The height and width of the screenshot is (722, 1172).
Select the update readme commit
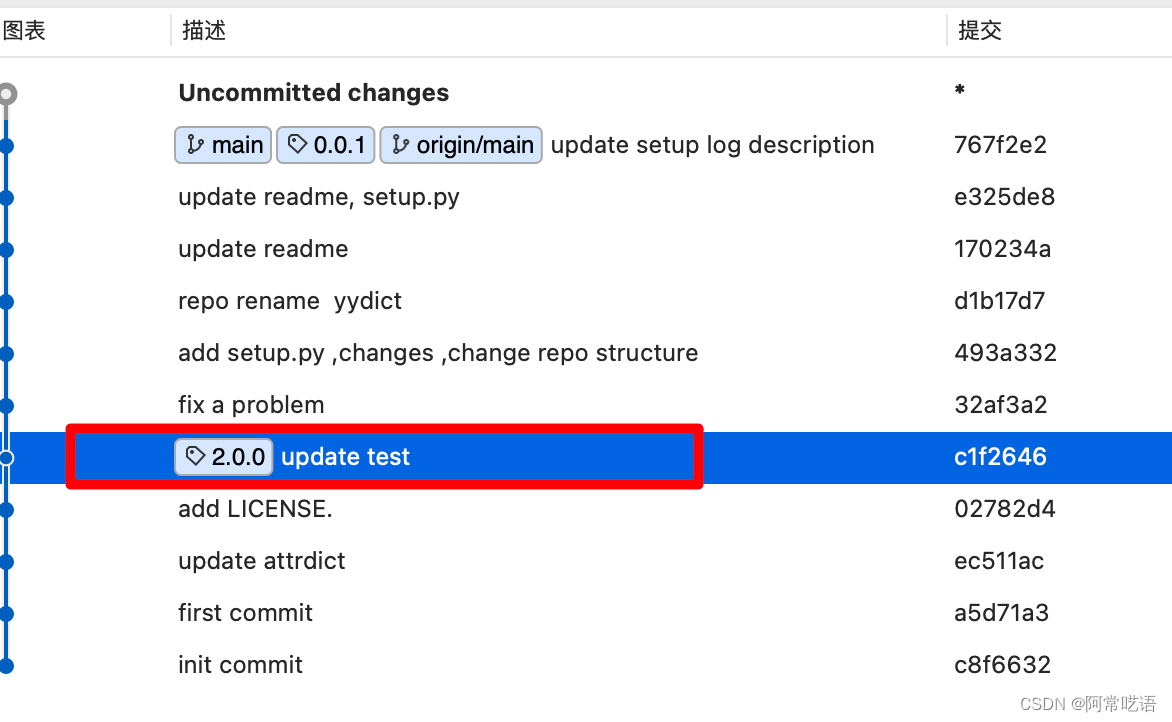586,249
